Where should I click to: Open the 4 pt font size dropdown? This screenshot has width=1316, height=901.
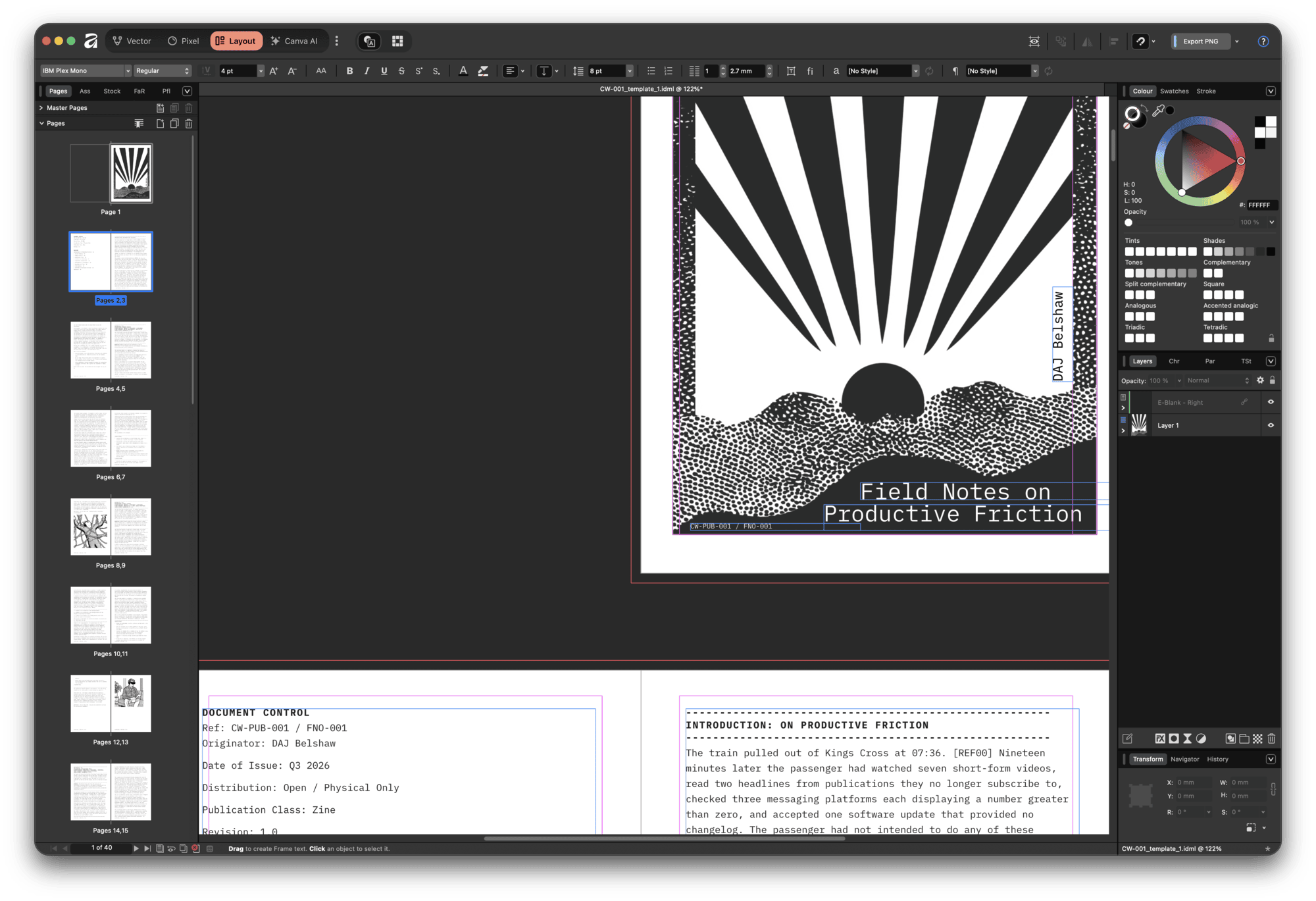[x=261, y=71]
